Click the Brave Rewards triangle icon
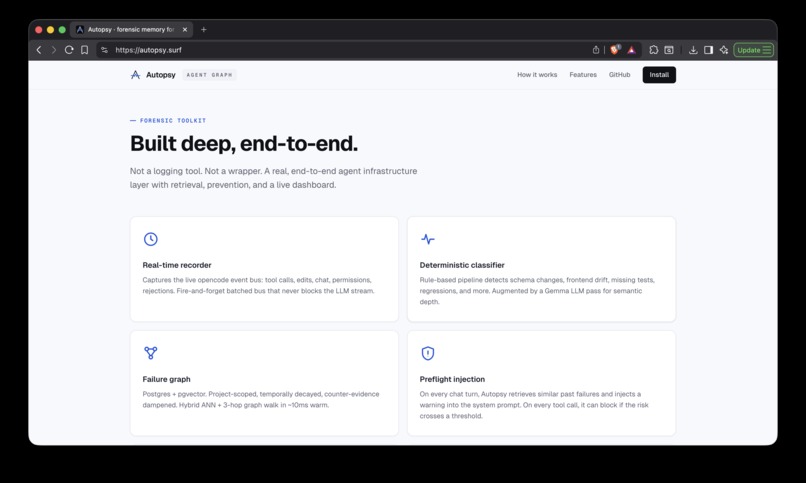Image resolution: width=806 pixels, height=483 pixels. (631, 50)
